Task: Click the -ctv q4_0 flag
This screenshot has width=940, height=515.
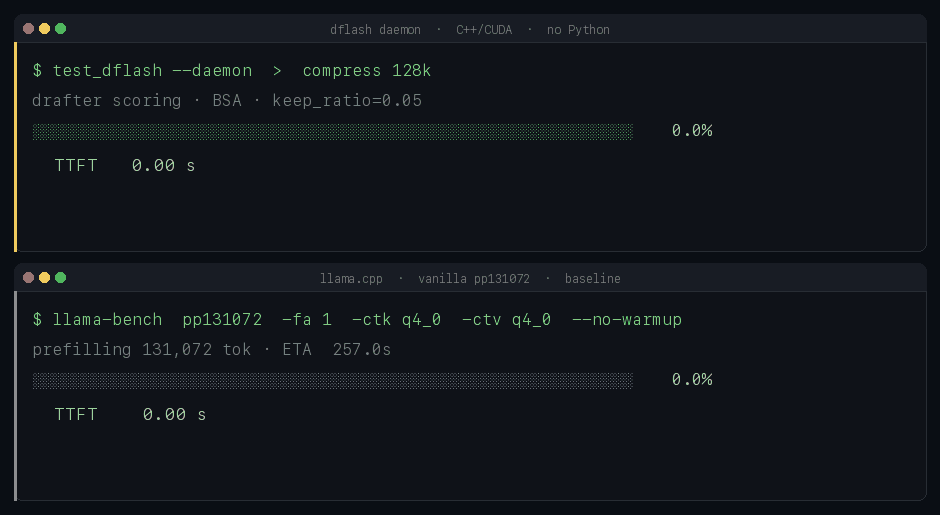Action: click(506, 320)
